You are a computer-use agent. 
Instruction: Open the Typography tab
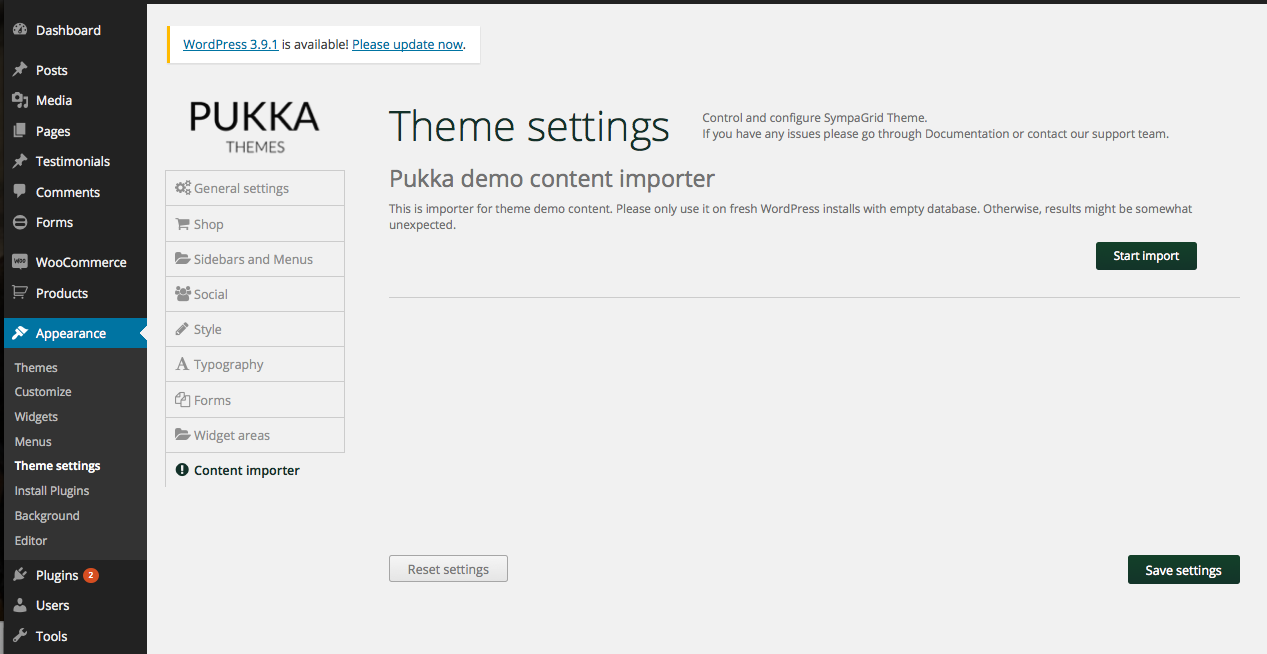click(255, 364)
